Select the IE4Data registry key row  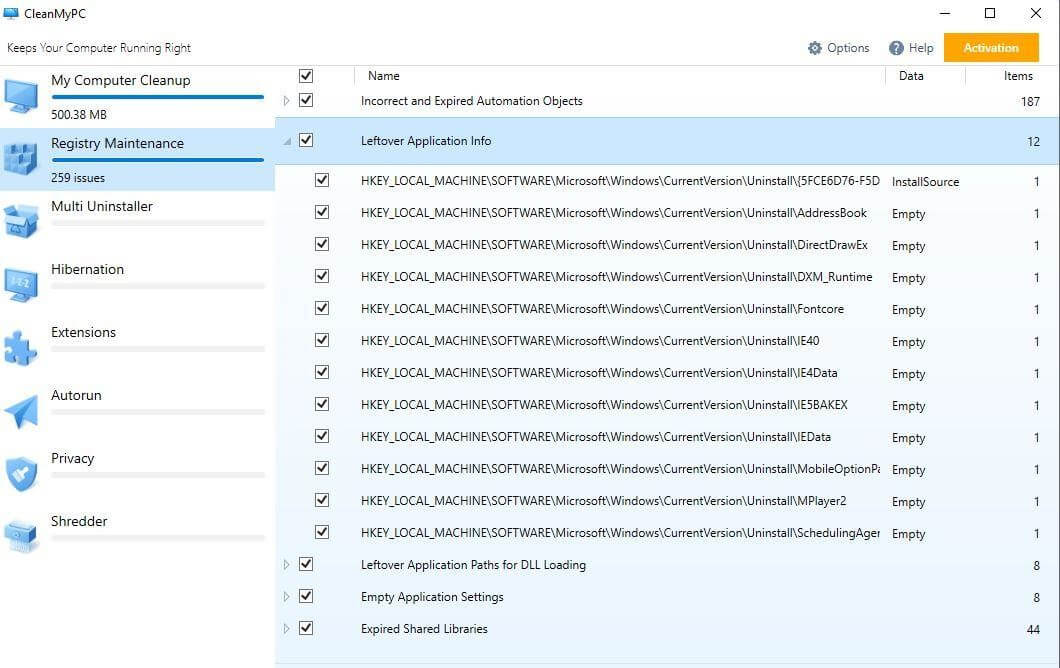click(667, 373)
